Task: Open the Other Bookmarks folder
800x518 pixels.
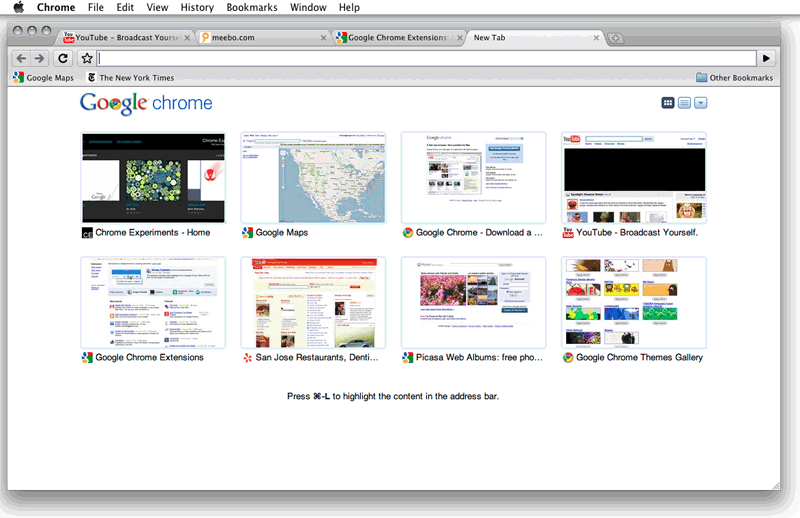Action: tap(735, 78)
